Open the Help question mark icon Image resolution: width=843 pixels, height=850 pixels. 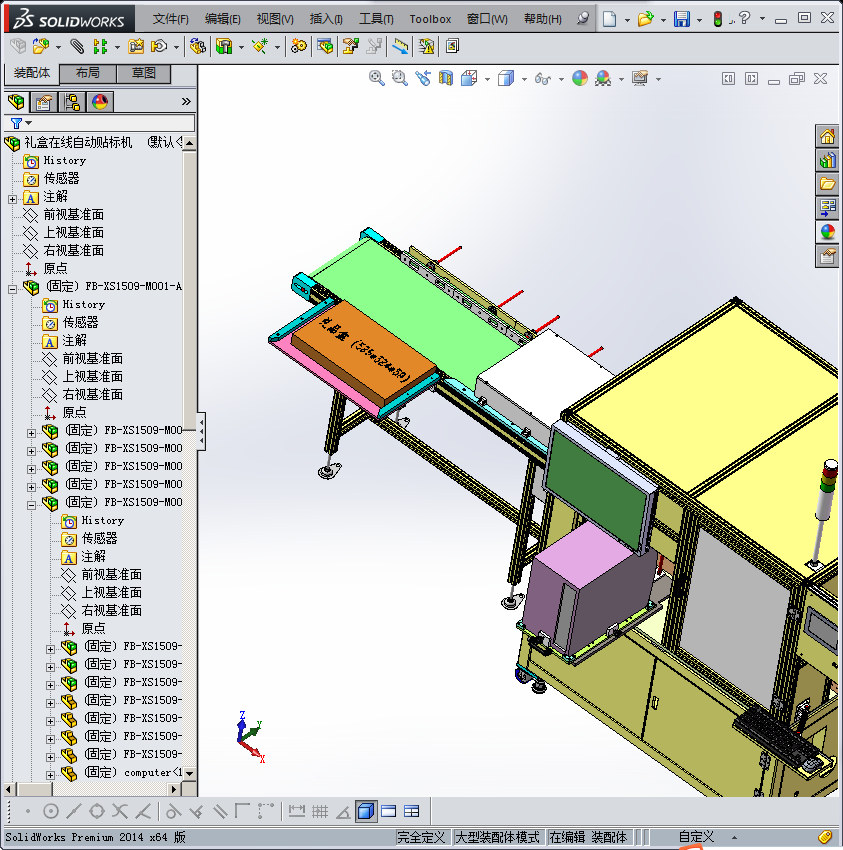[744, 18]
